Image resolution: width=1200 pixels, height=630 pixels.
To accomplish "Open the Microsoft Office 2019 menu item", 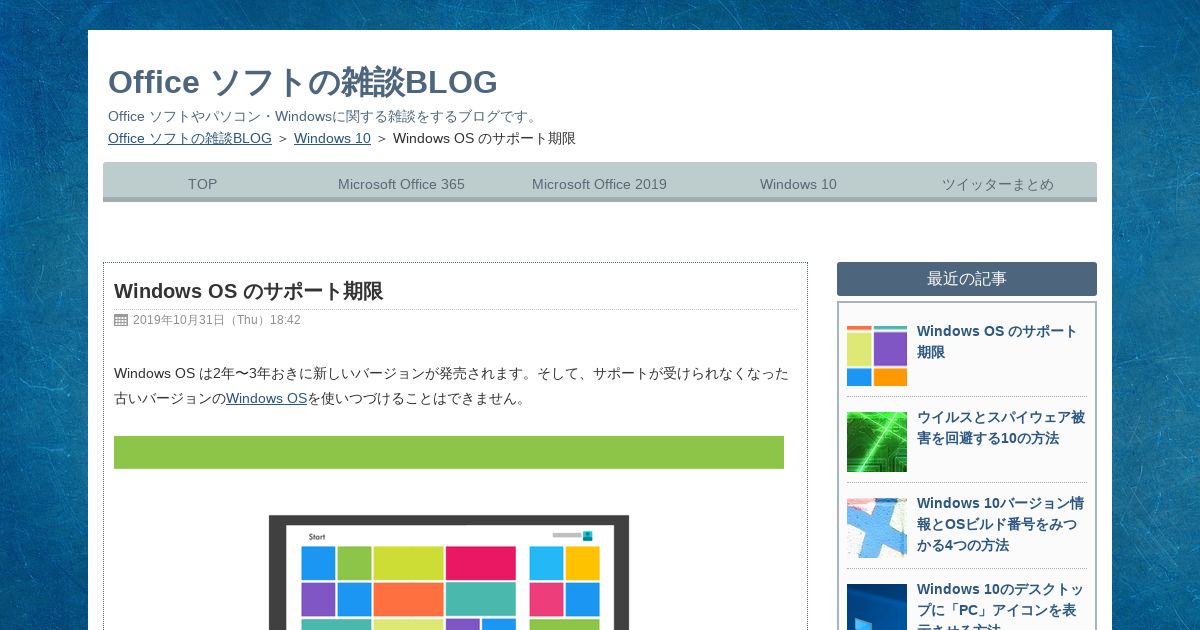I will point(599,184).
